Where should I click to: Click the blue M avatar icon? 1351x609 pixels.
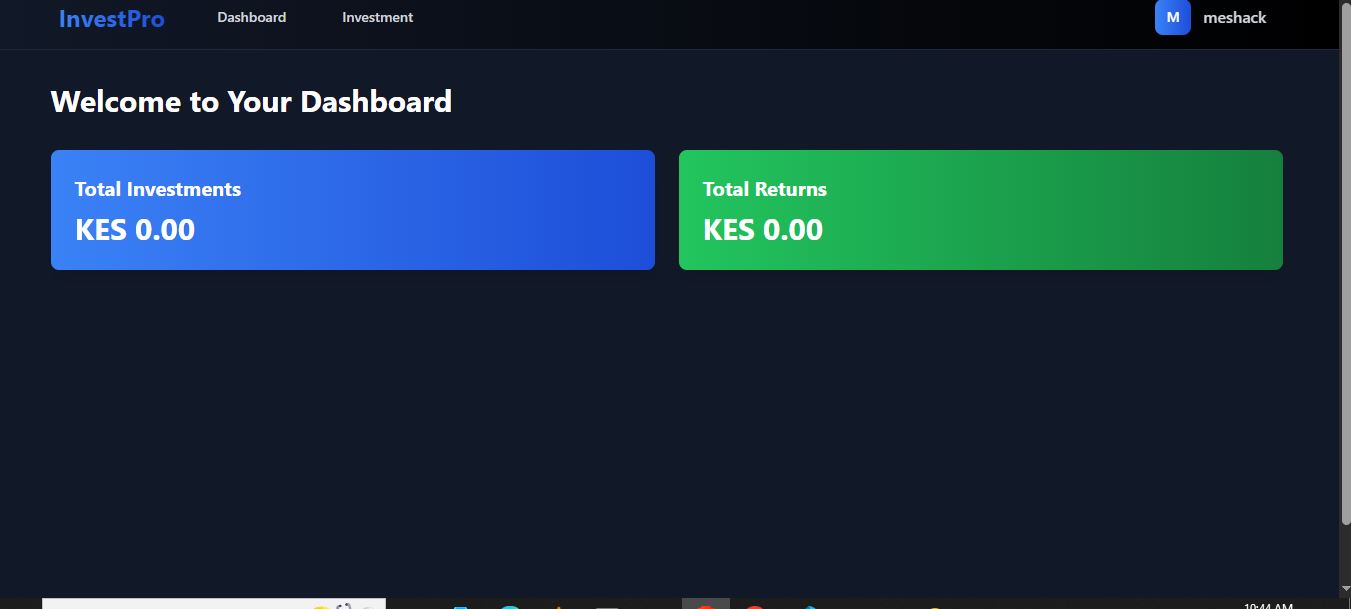click(1172, 17)
